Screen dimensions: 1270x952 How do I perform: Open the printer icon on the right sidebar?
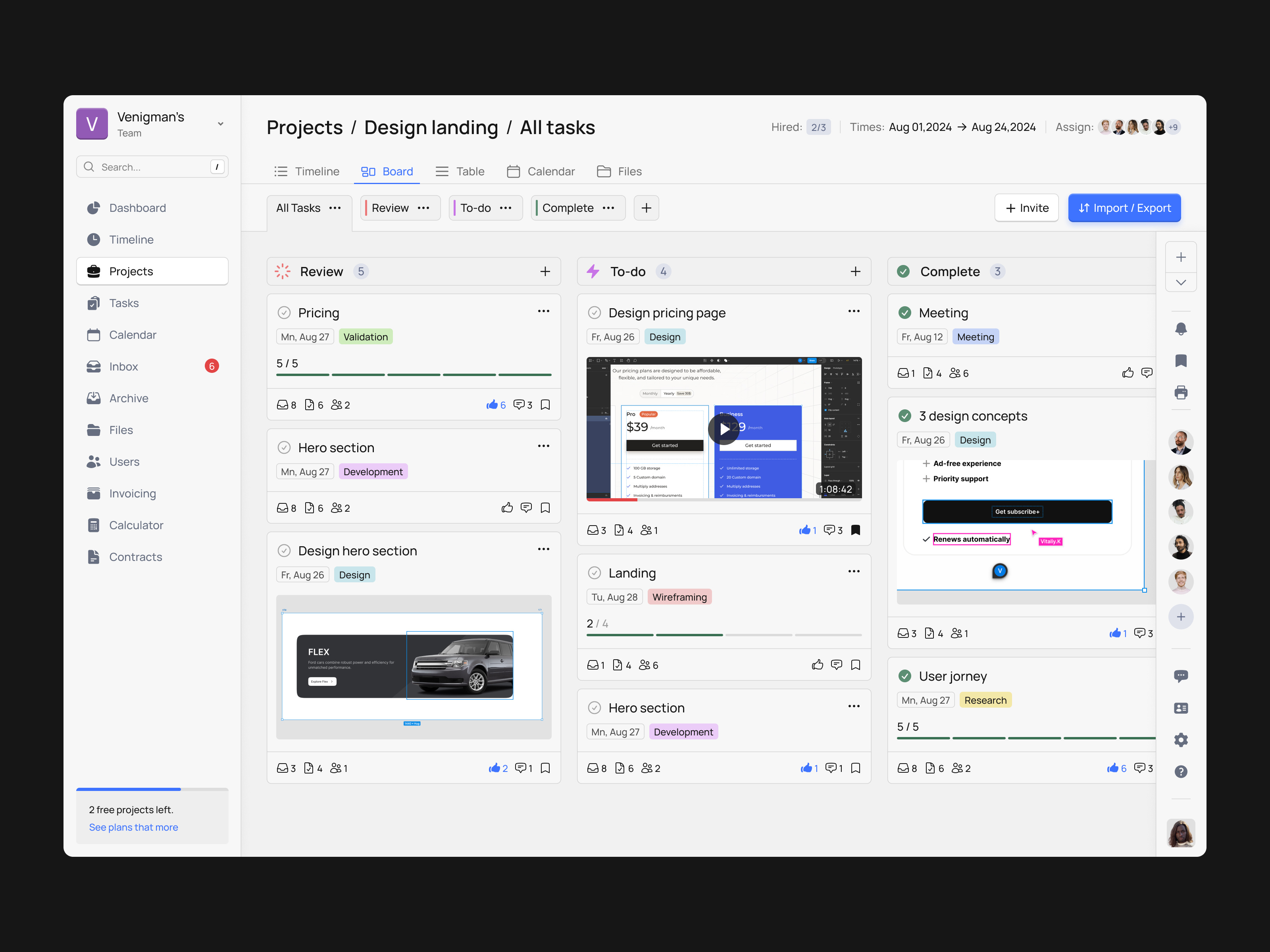1181,392
